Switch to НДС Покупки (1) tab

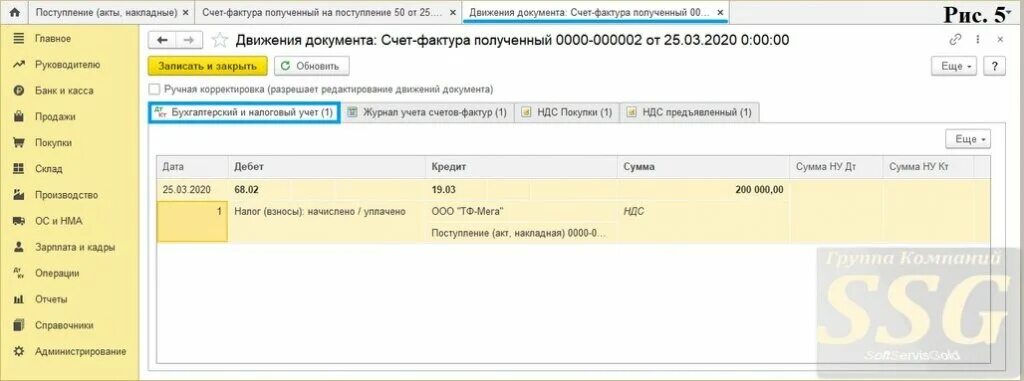click(x=566, y=112)
